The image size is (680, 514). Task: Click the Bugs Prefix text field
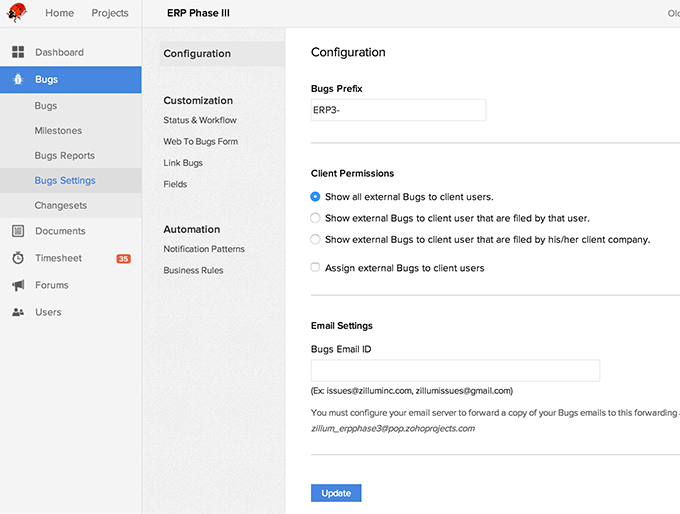tap(398, 110)
